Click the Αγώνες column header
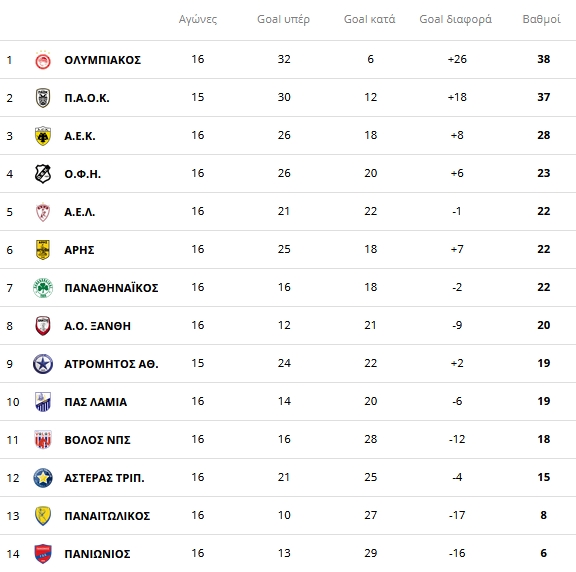This screenshot has width=576, height=572. coord(198,19)
